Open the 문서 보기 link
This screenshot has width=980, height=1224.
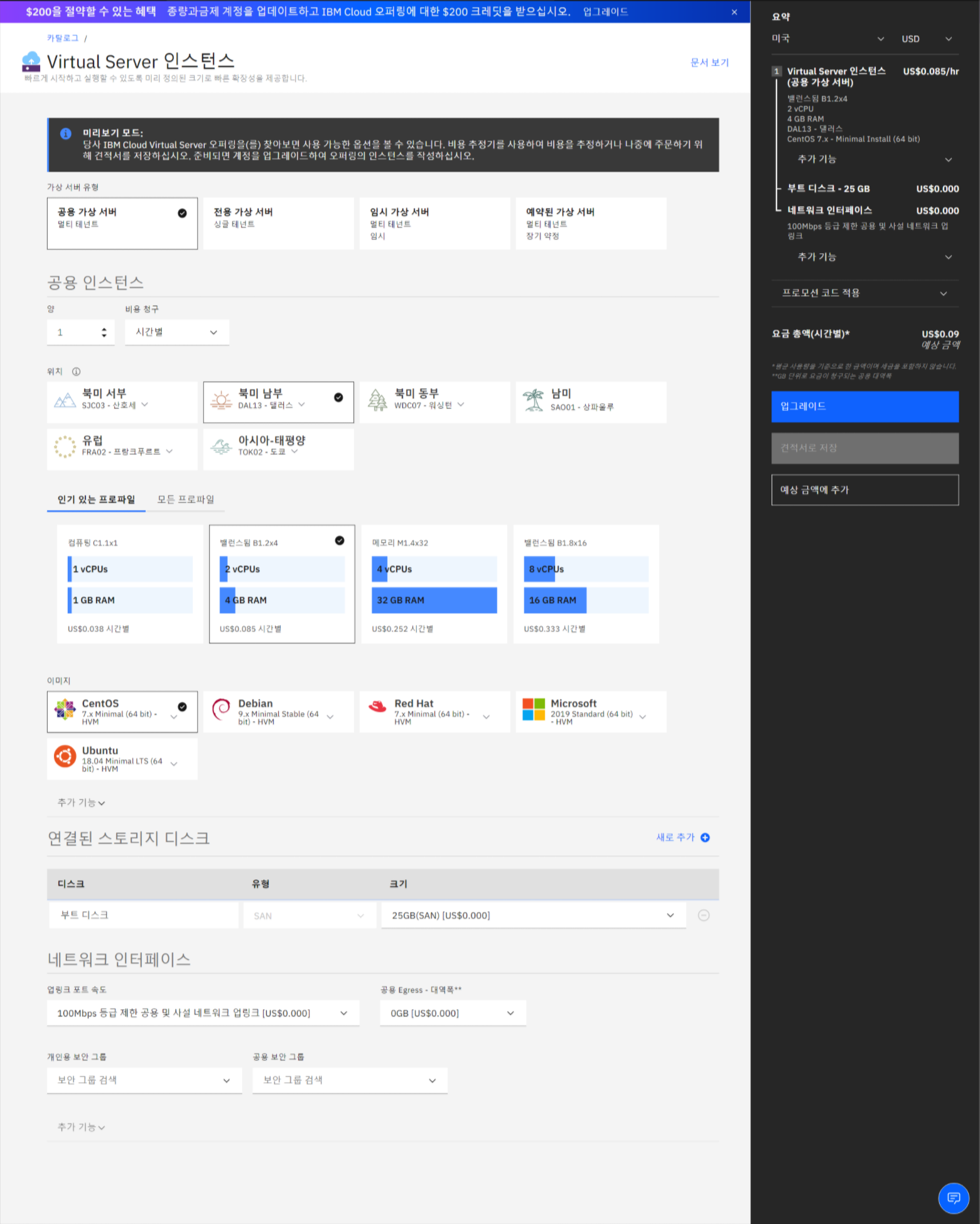pyautogui.click(x=709, y=63)
